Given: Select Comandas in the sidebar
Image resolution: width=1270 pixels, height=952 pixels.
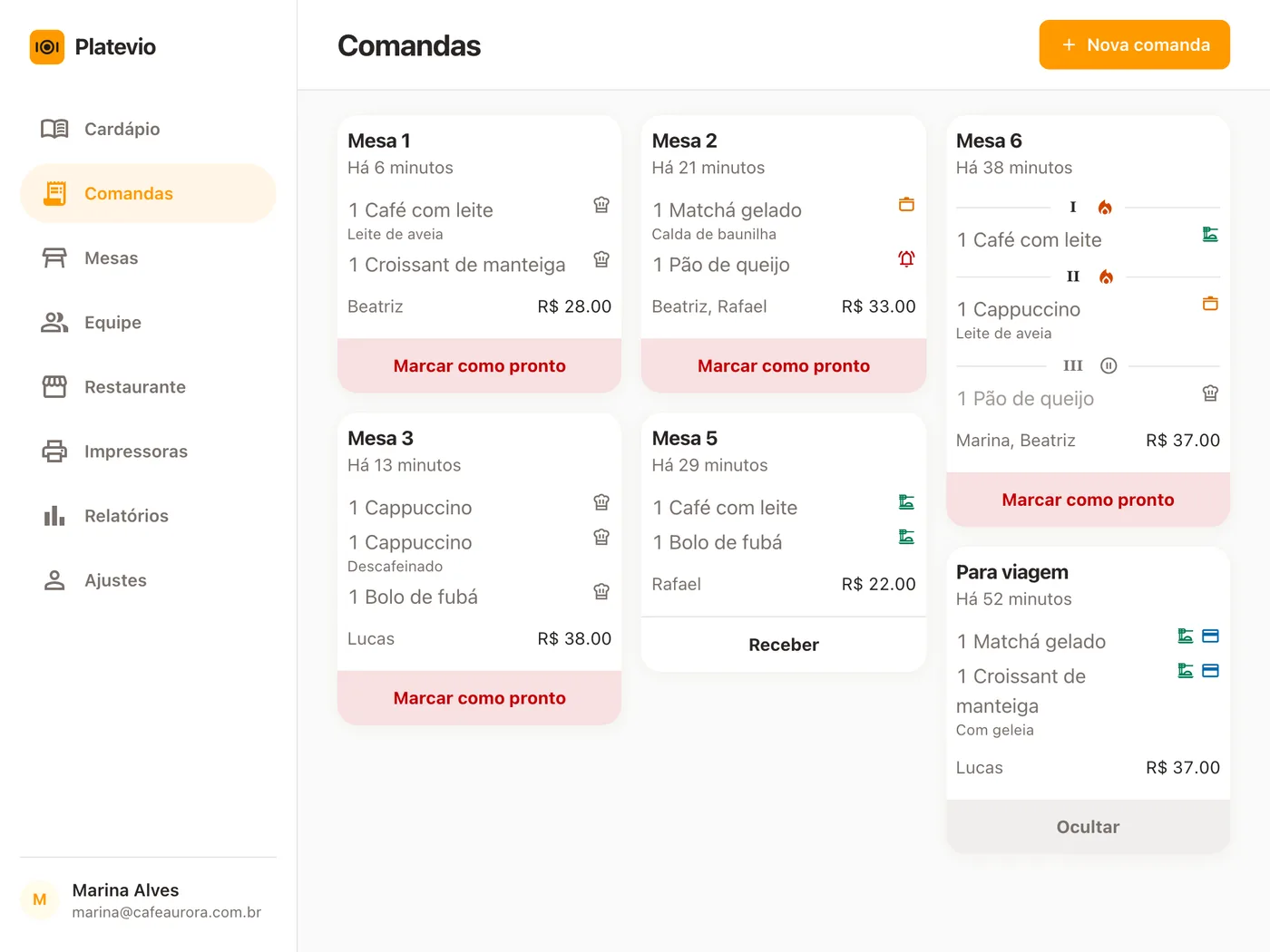Looking at the screenshot, I should click(x=148, y=193).
